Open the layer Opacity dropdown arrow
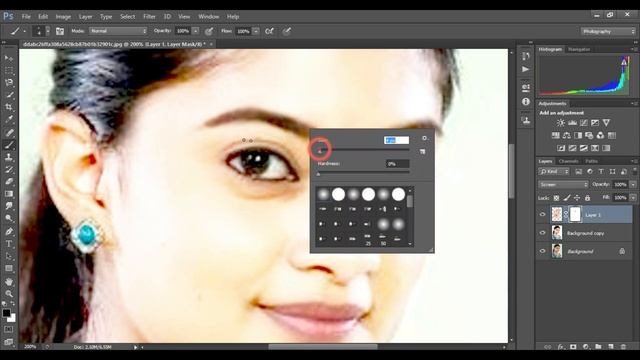Screen dimensions: 640x360 point(633,184)
